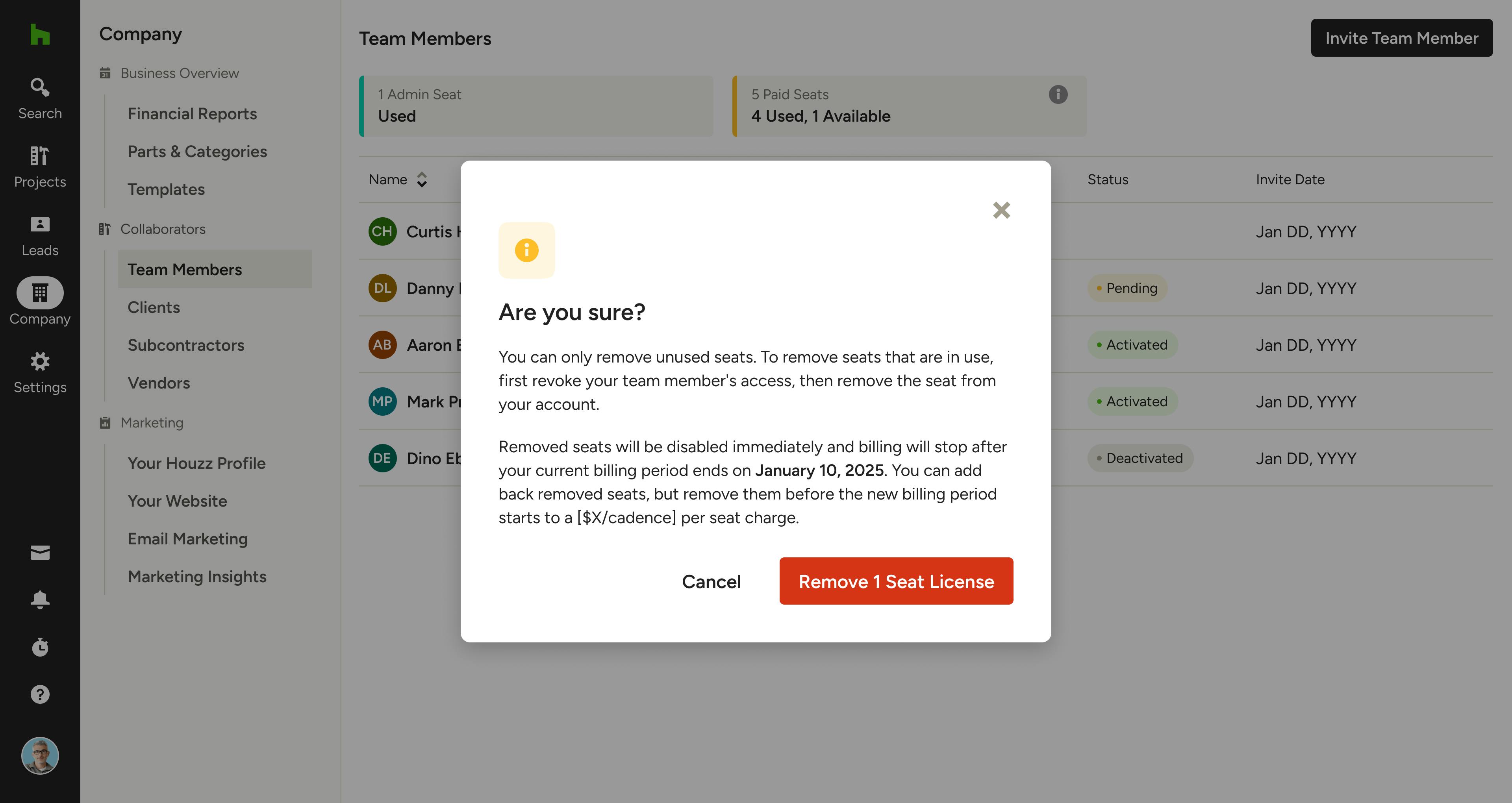Open Your Houzz Profile page
Viewport: 1512px width, 803px height.
196,463
